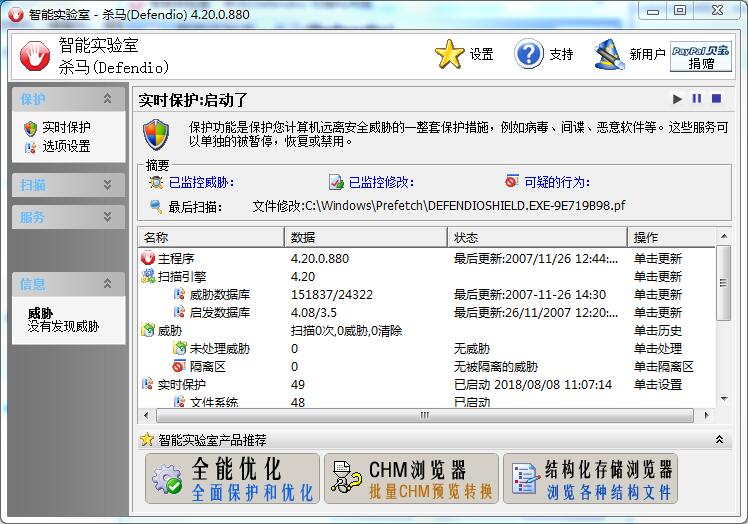Click the large shield icon in protection description
Screen dimensions: 748x524
pos(156,135)
